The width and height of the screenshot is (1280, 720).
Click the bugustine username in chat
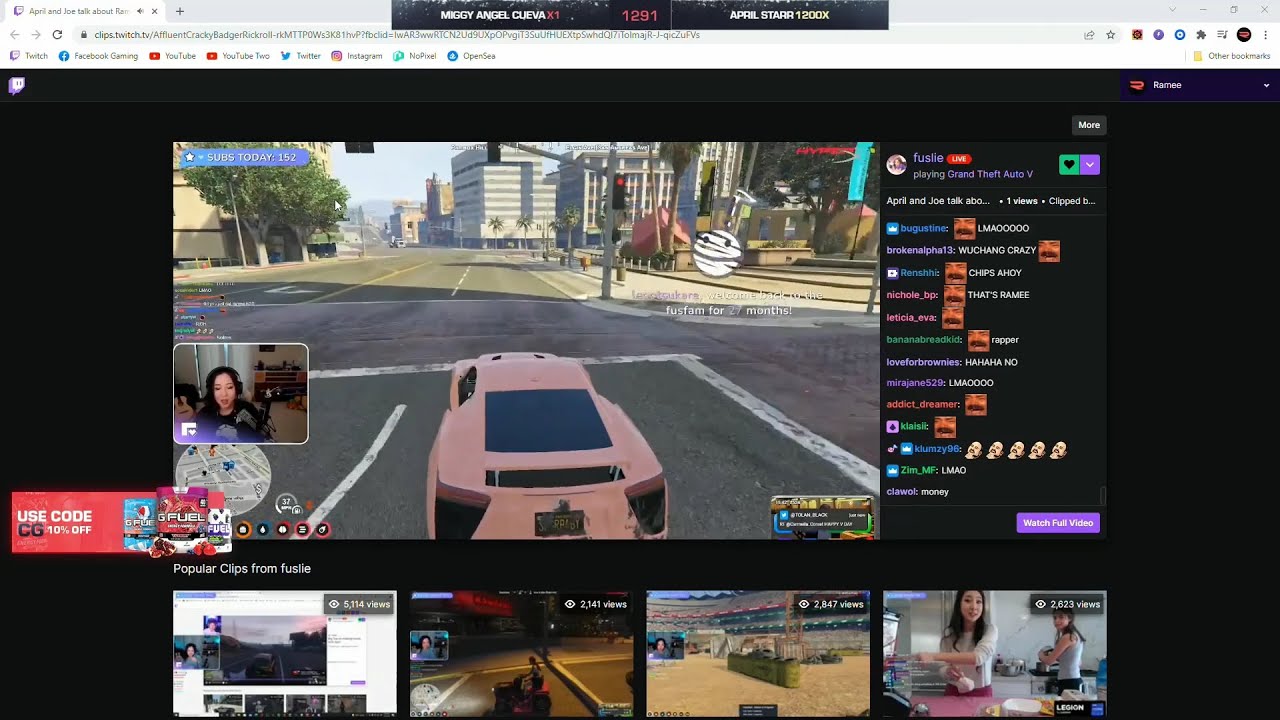tap(923, 228)
